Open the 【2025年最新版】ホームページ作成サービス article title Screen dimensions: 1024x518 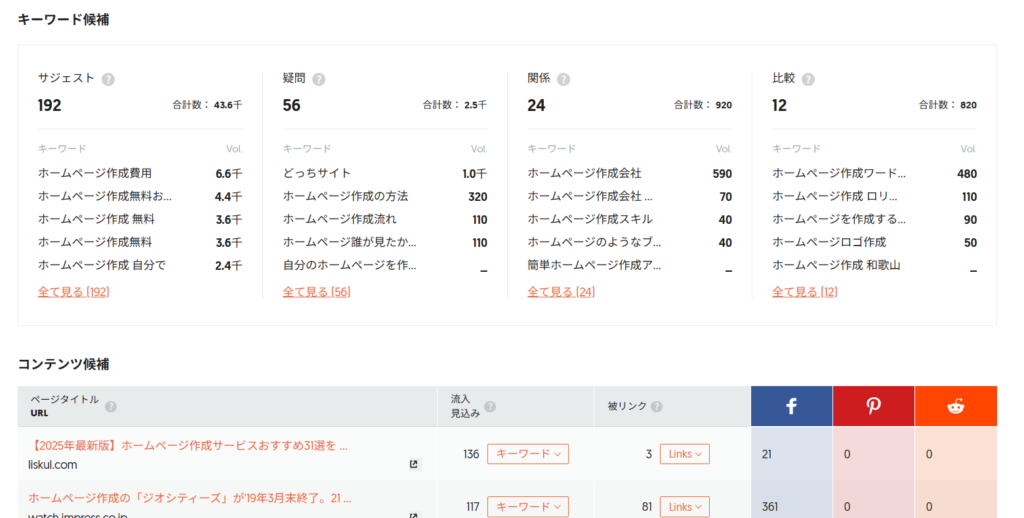pyautogui.click(x=189, y=445)
